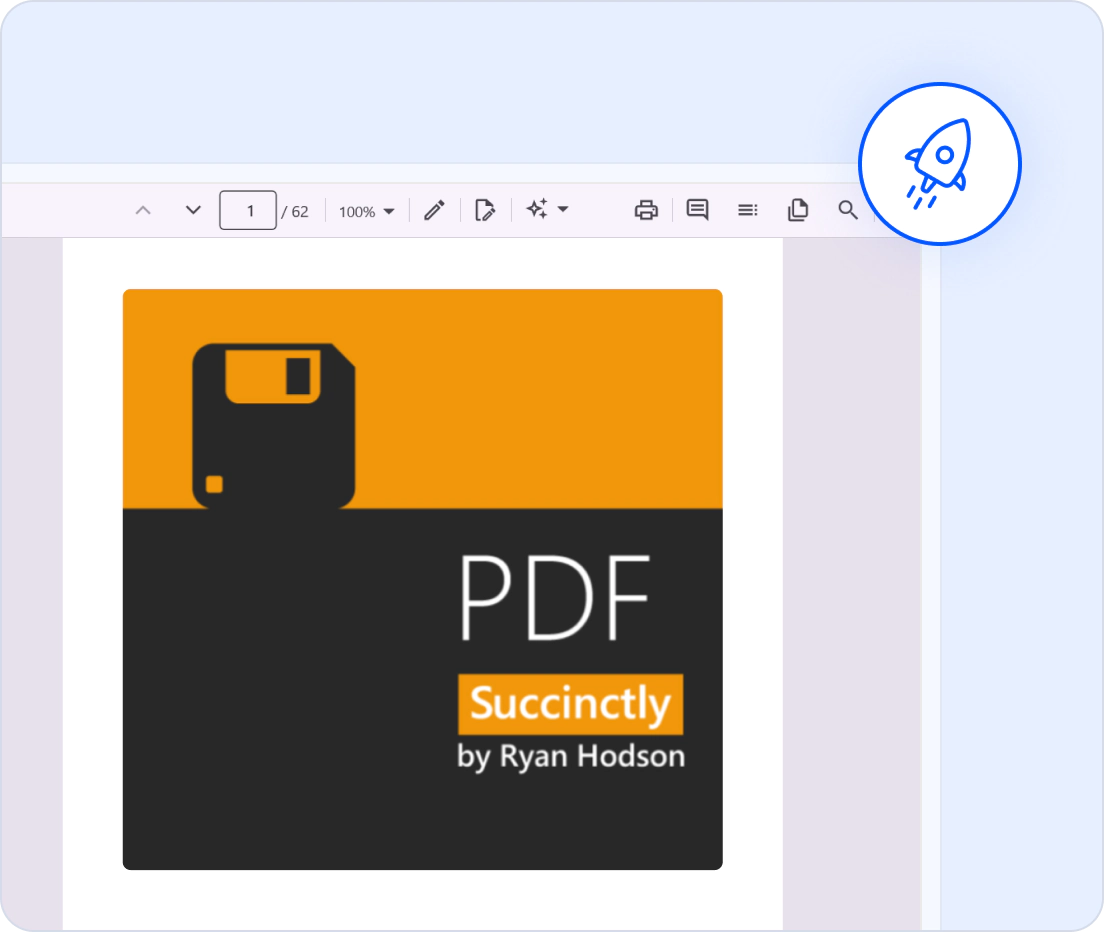Select the pencil annotation tool
1104x932 pixels.
coord(434,210)
